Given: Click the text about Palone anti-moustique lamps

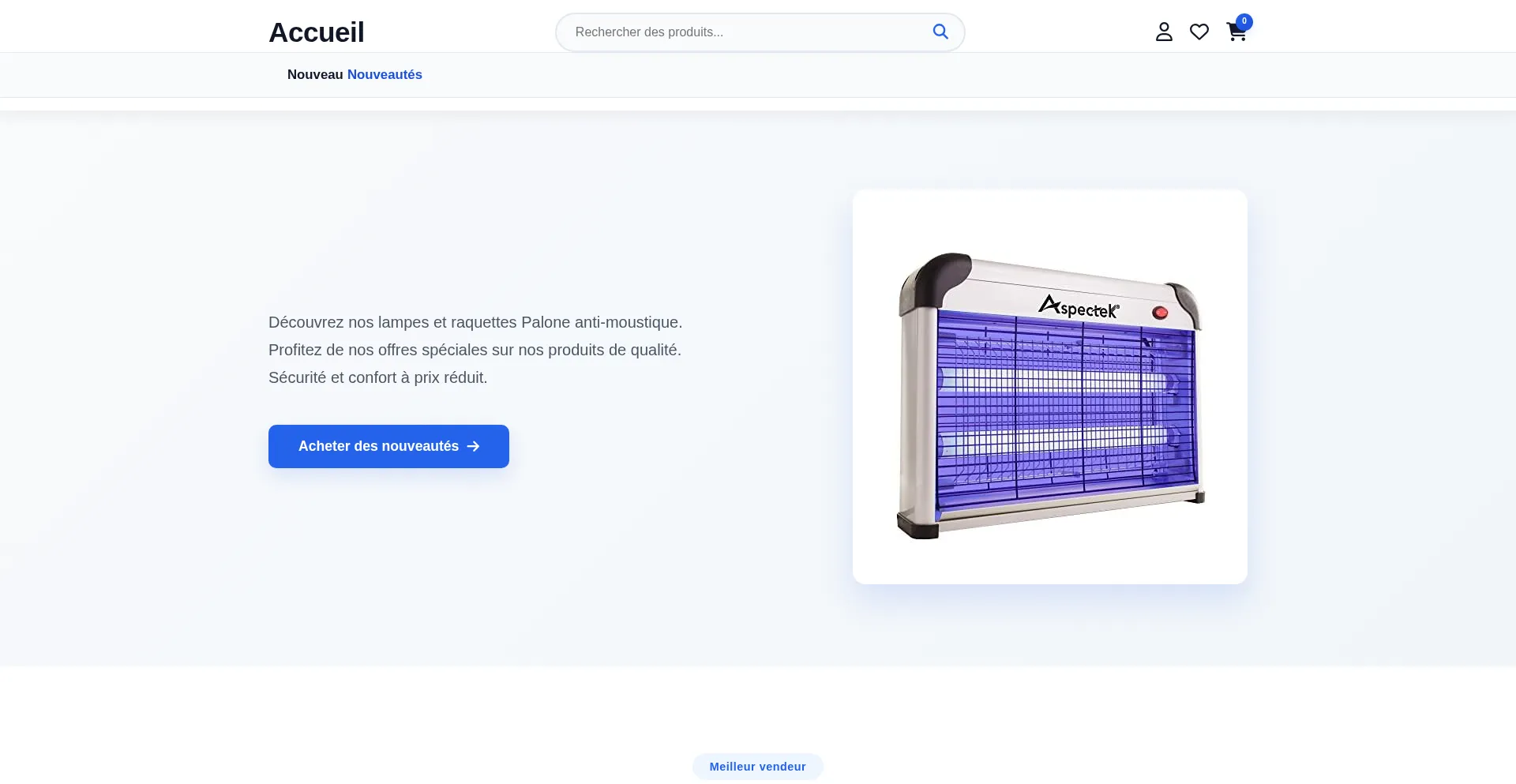Looking at the screenshot, I should [x=475, y=322].
